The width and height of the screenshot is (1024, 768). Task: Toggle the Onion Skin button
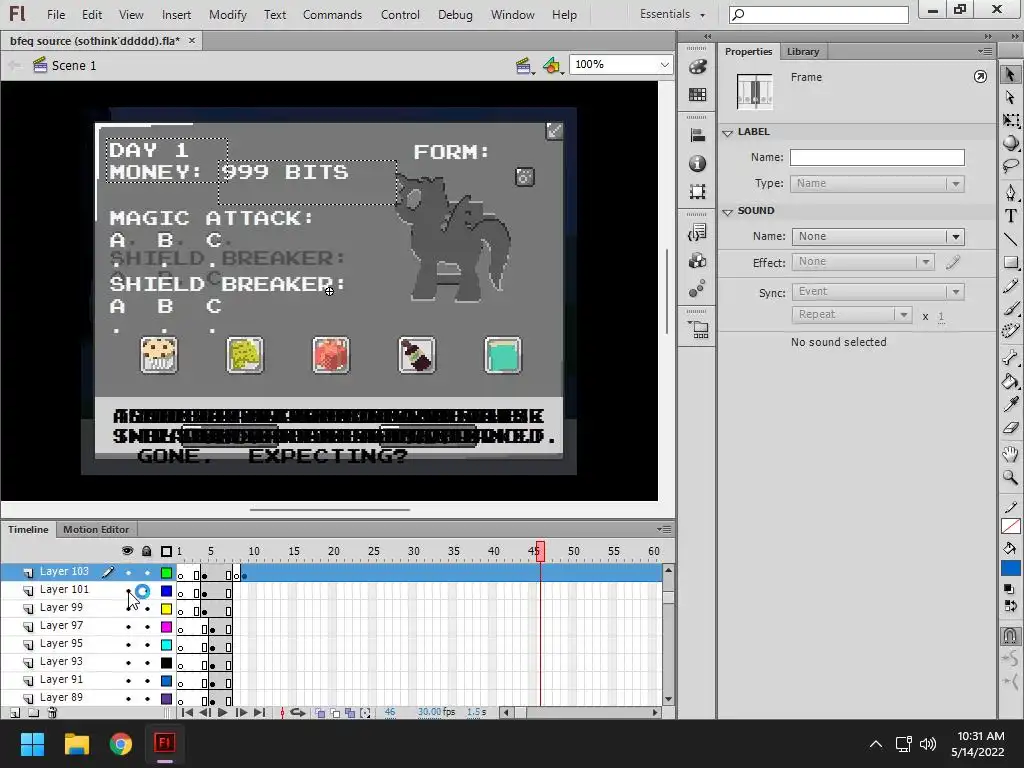(320, 712)
